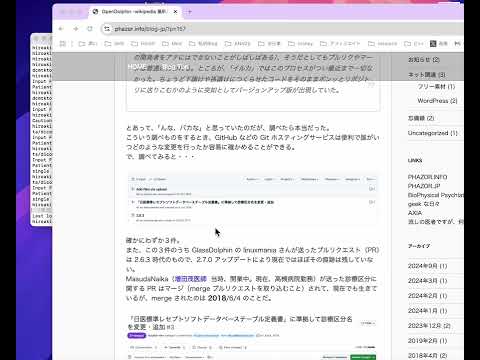The height and width of the screenshot is (360, 480).
Task: Open the 2018年4月 (2) archive
Action: coord(427,355)
